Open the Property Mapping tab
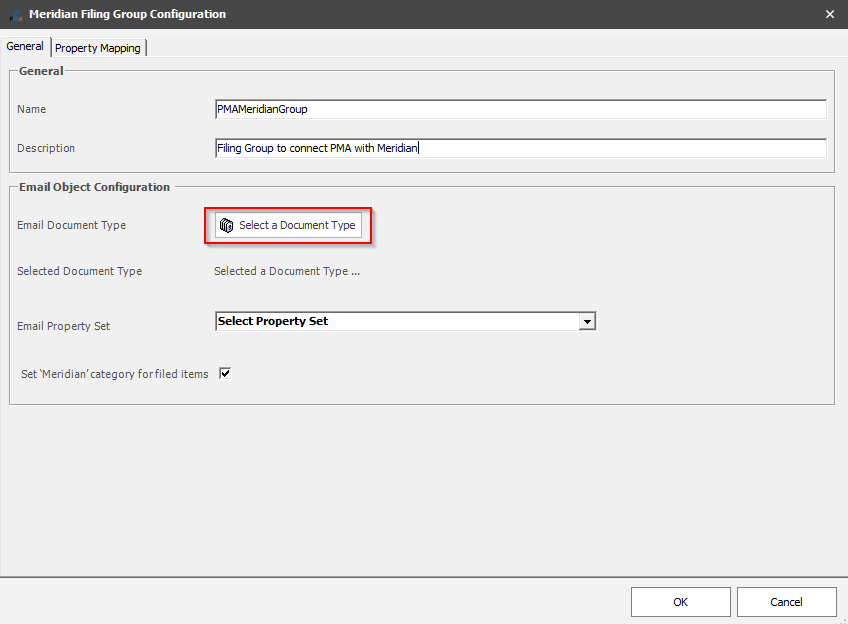 [x=98, y=48]
